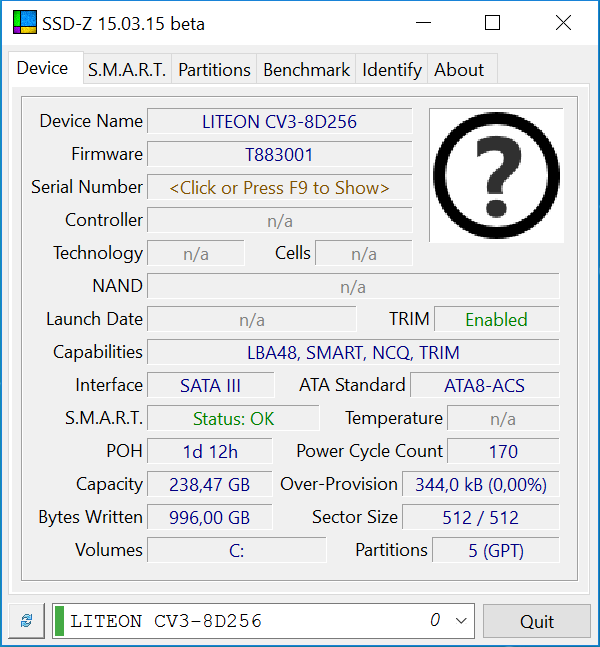Select the Identify tab

click(x=392, y=69)
